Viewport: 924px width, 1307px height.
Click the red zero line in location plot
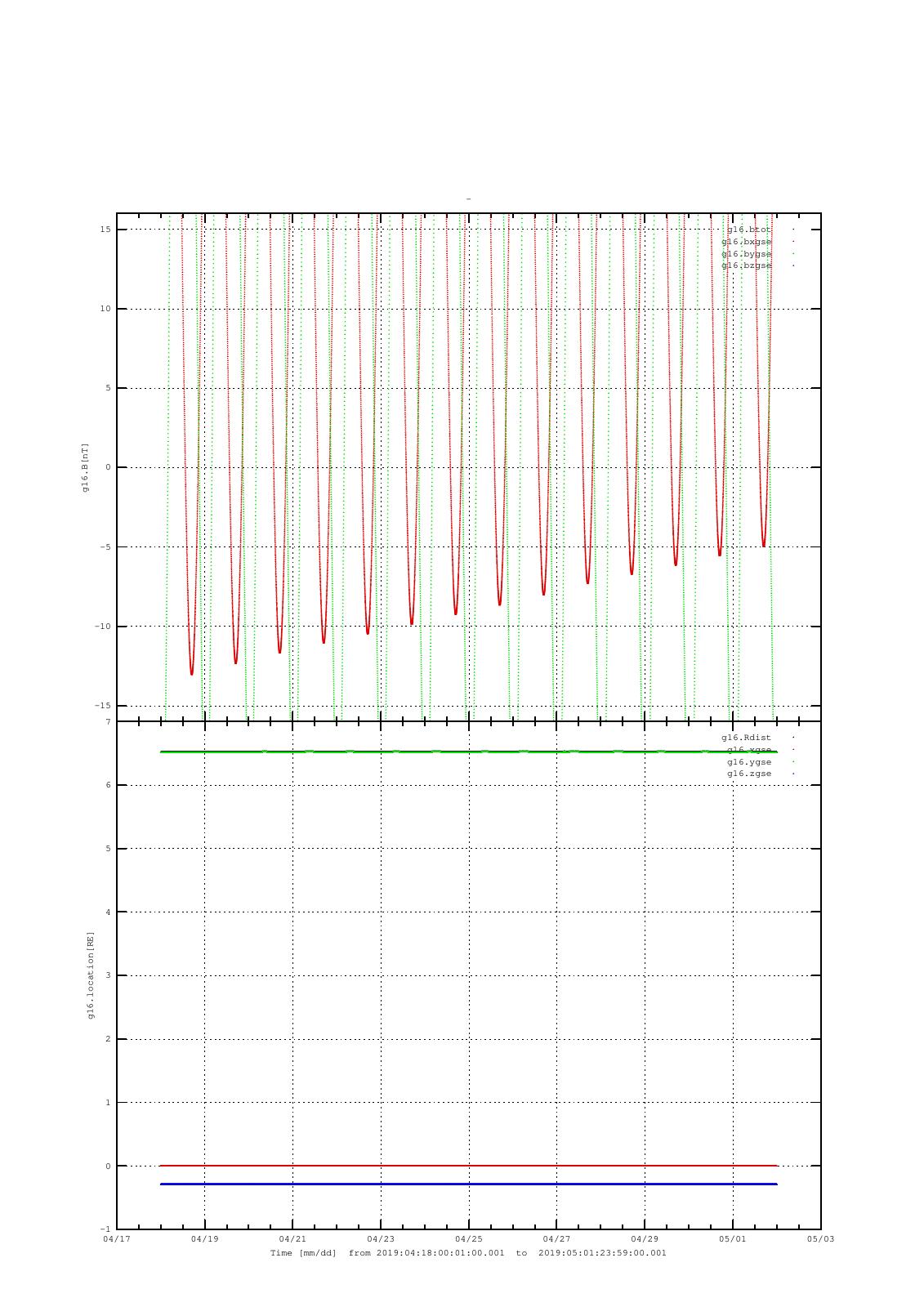click(x=469, y=1166)
